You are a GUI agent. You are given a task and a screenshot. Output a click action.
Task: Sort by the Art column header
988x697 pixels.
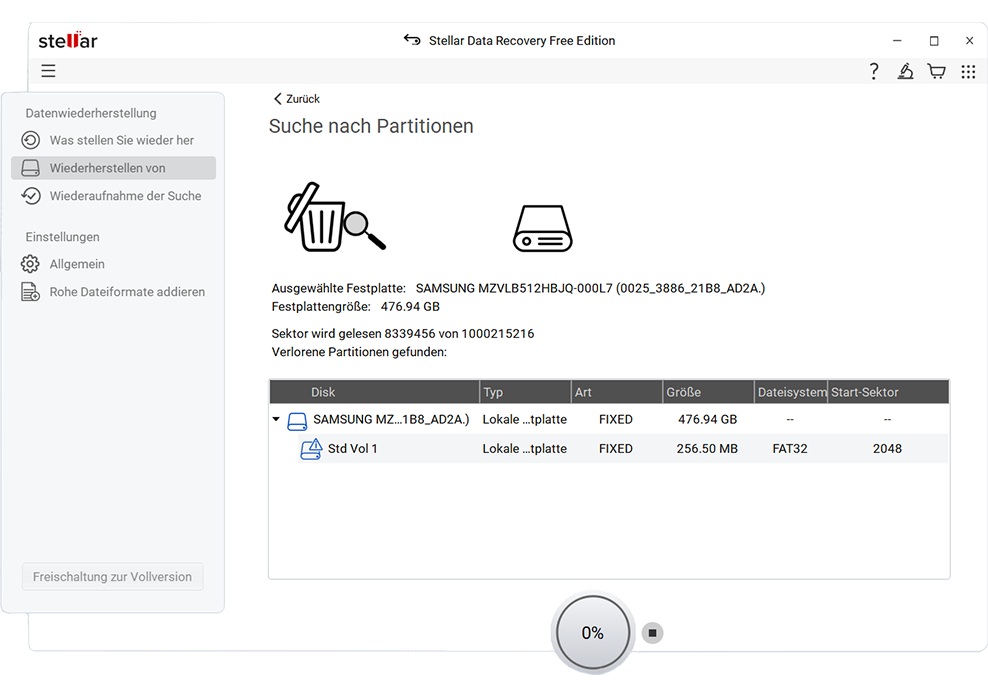617,392
